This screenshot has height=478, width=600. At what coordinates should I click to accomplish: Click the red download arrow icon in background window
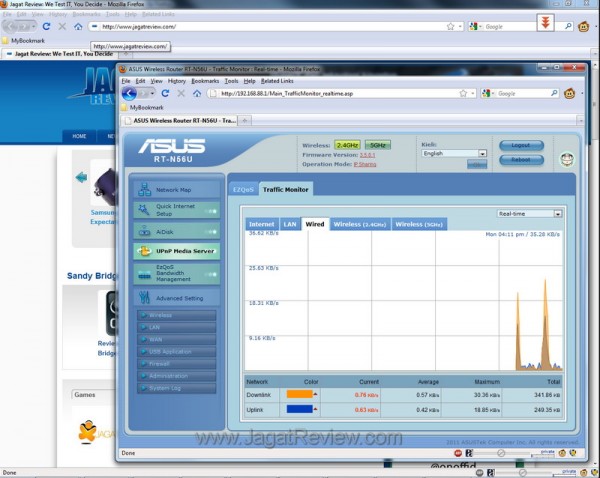pos(545,23)
